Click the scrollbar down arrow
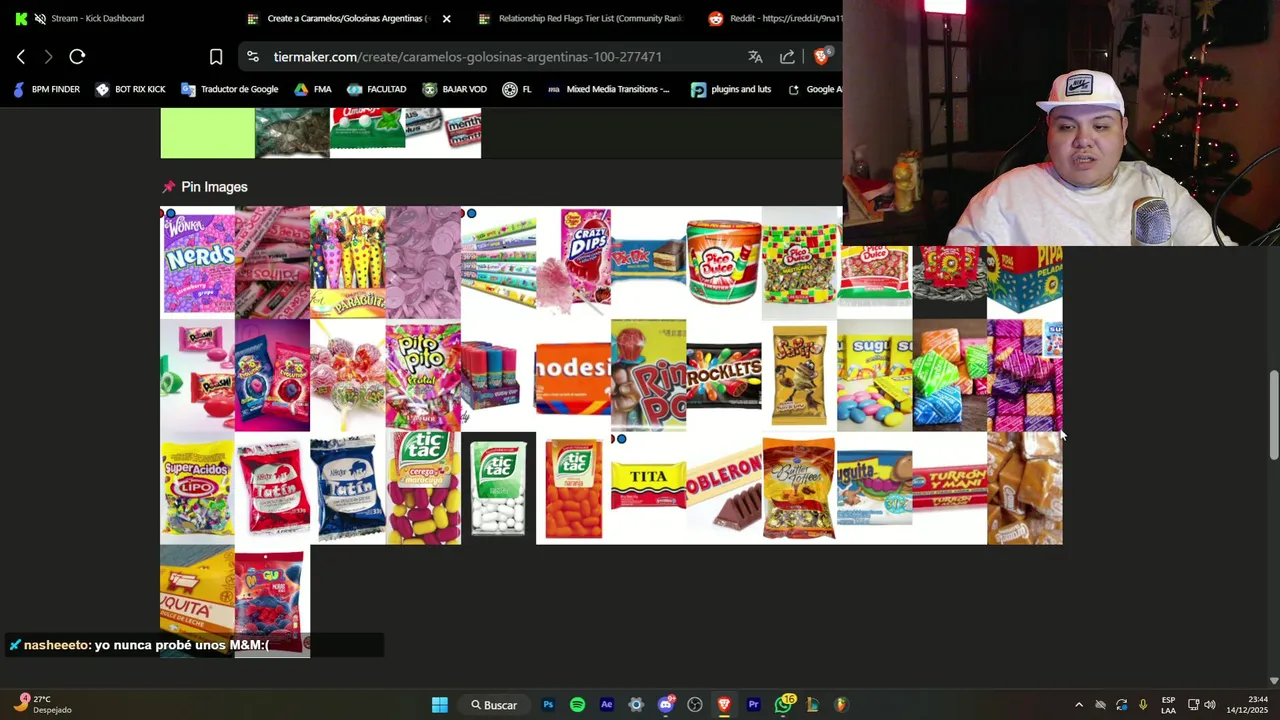This screenshot has width=1280, height=720. pos(1274,680)
